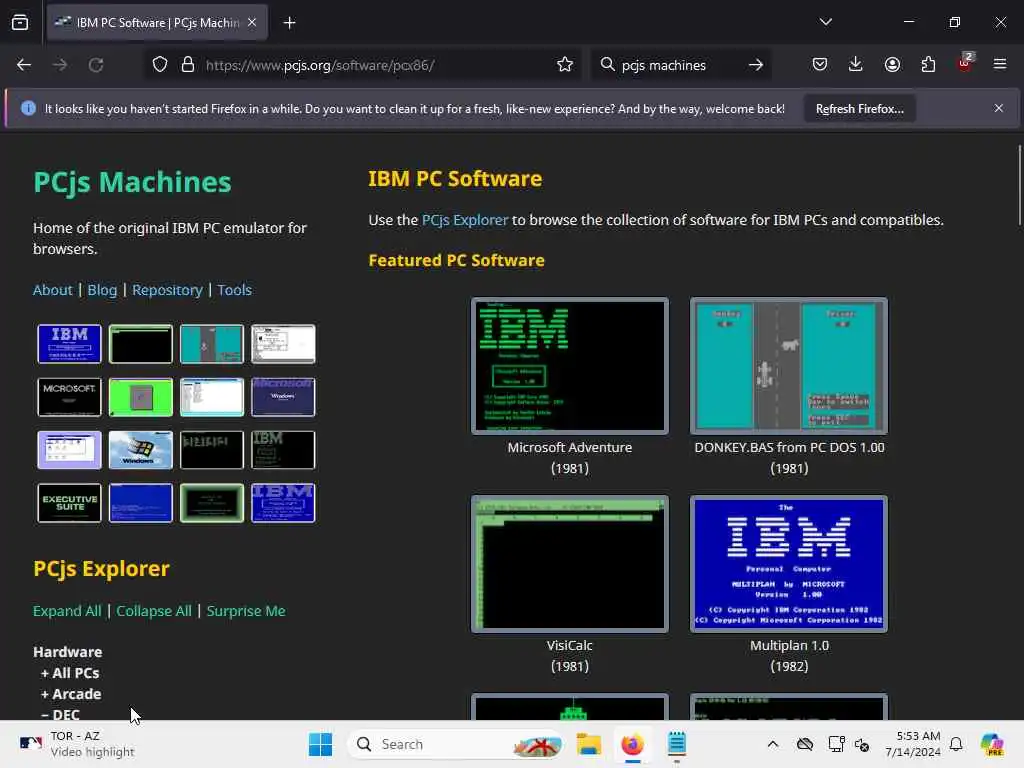Open the tracking protection shield icon
Image resolution: width=1024 pixels, height=768 pixels.
[x=160, y=65]
